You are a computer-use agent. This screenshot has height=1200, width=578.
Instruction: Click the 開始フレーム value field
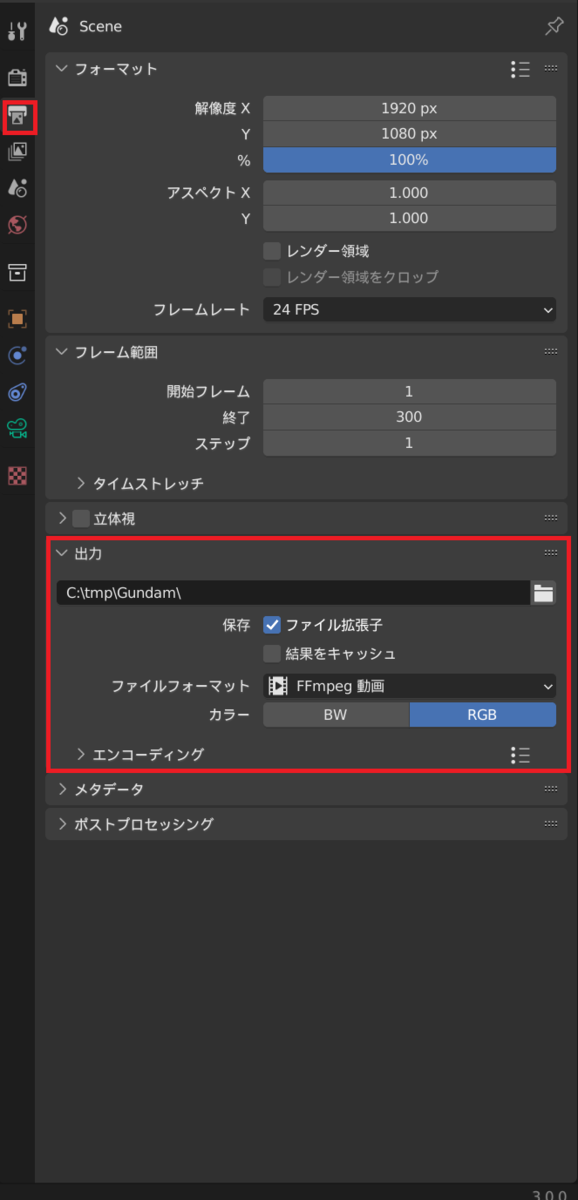point(409,392)
